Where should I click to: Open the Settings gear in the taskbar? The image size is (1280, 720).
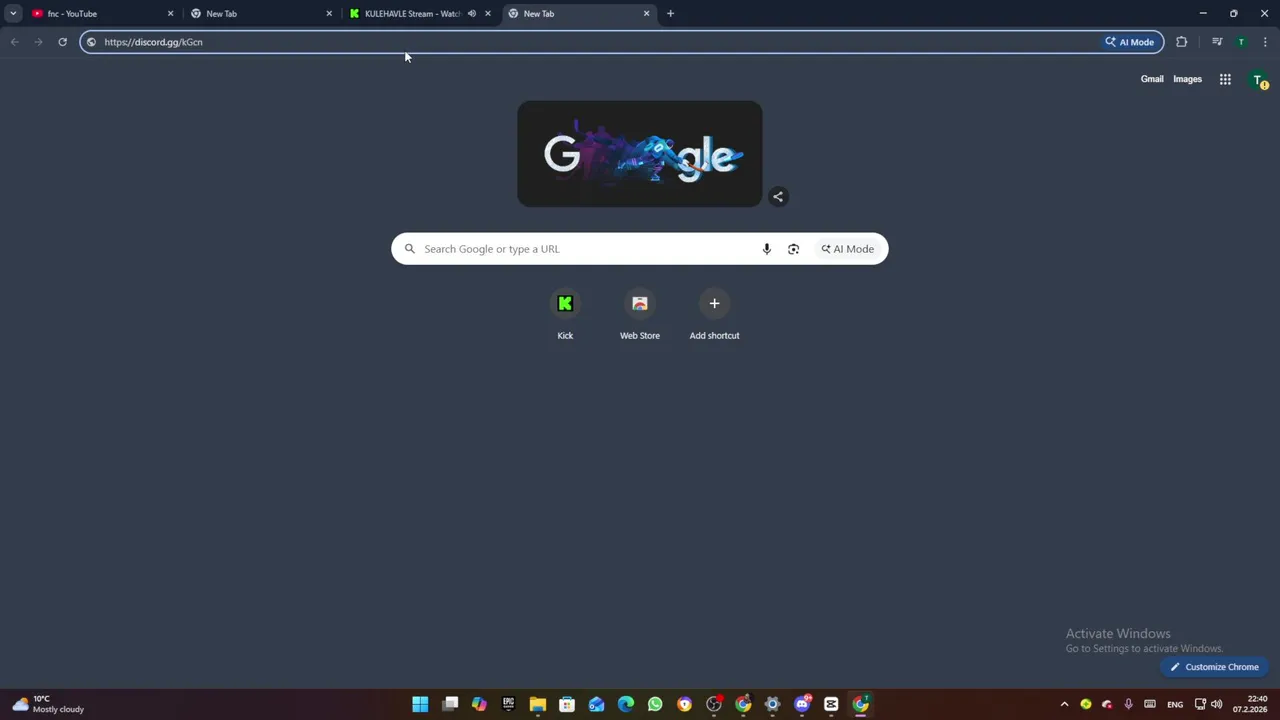coord(772,704)
